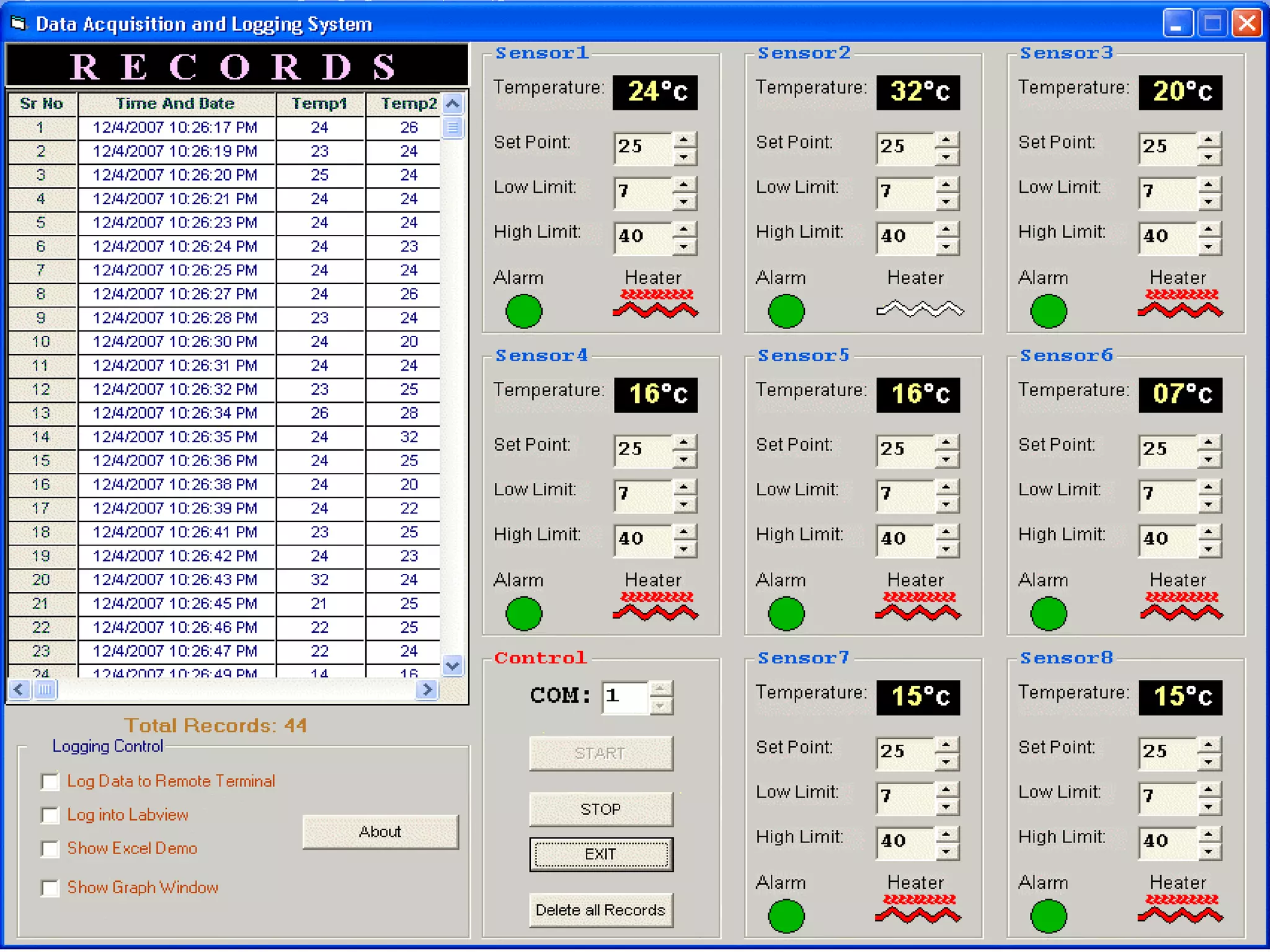Click Sensor7 red heater icon
The height and width of the screenshot is (952, 1270).
(x=918, y=908)
